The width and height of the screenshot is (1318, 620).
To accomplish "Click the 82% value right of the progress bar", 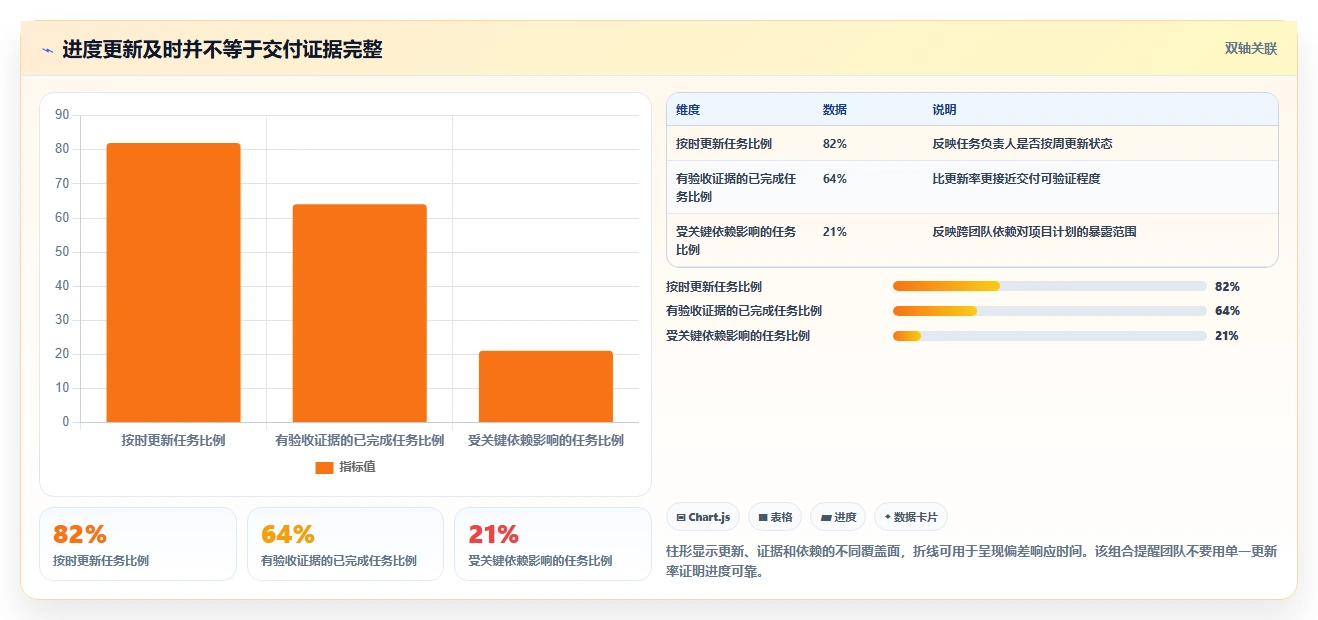I will point(1227,287).
